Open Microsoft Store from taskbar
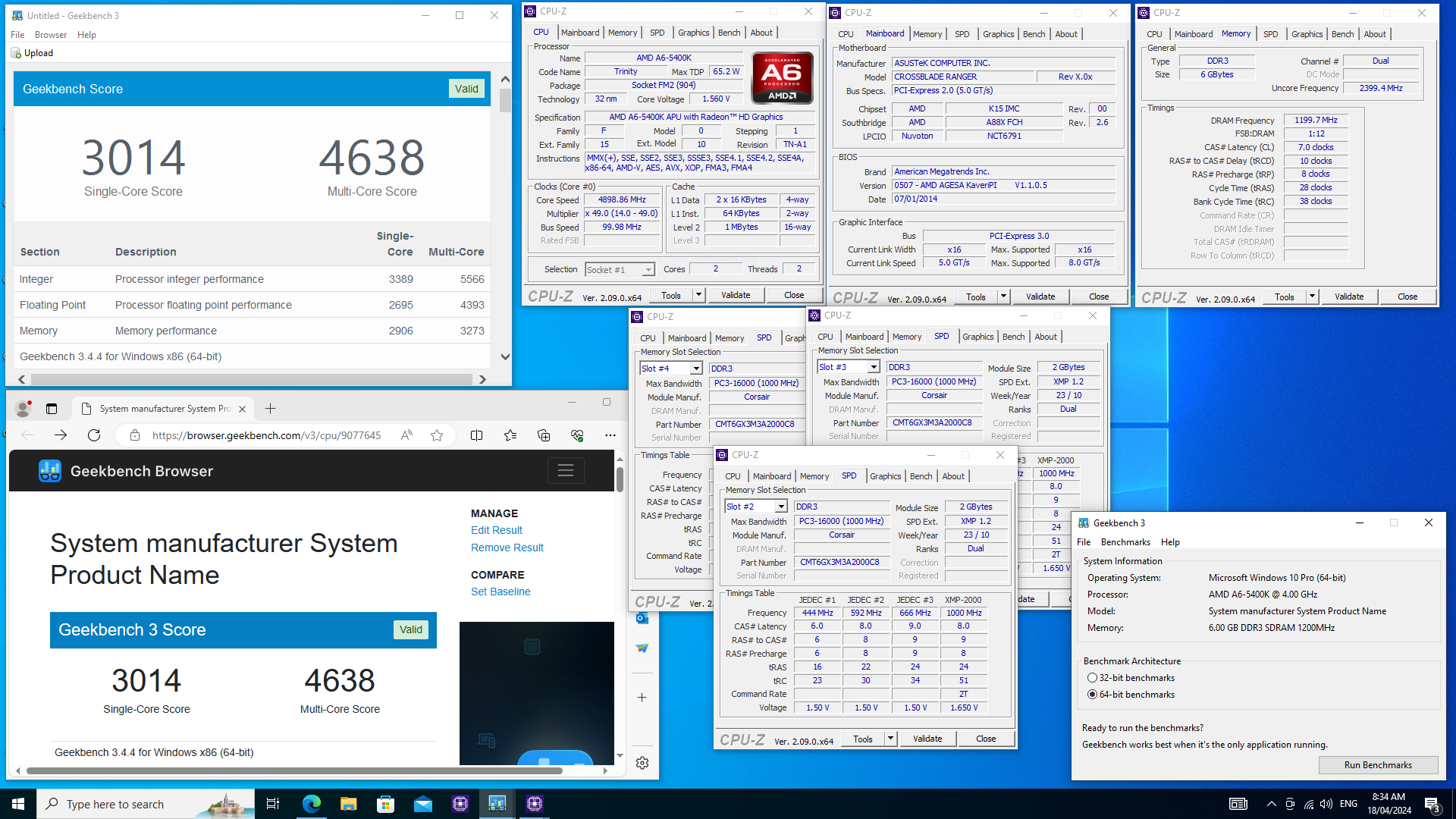Viewport: 1456px width, 819px height. coord(385,804)
